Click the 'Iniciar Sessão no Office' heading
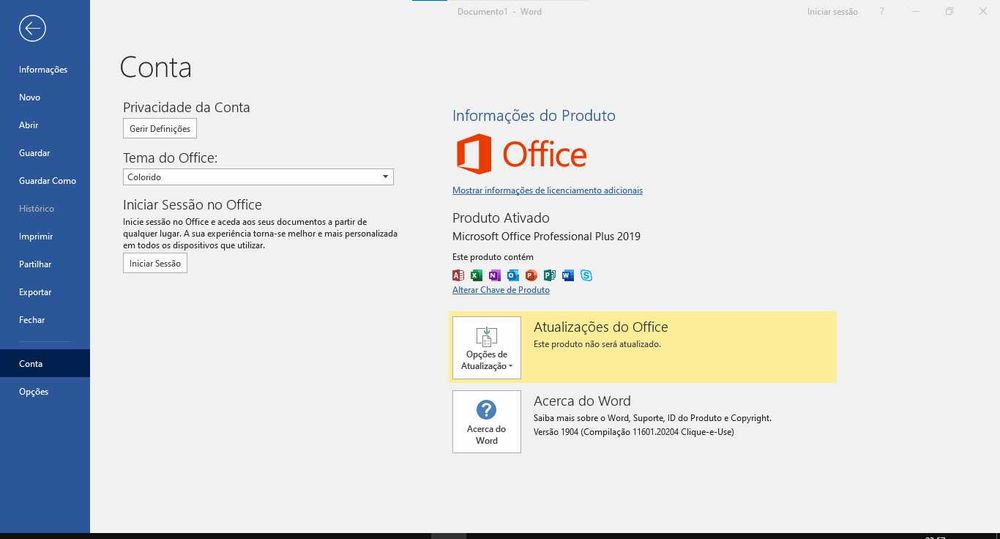1000x539 pixels. 193,205
